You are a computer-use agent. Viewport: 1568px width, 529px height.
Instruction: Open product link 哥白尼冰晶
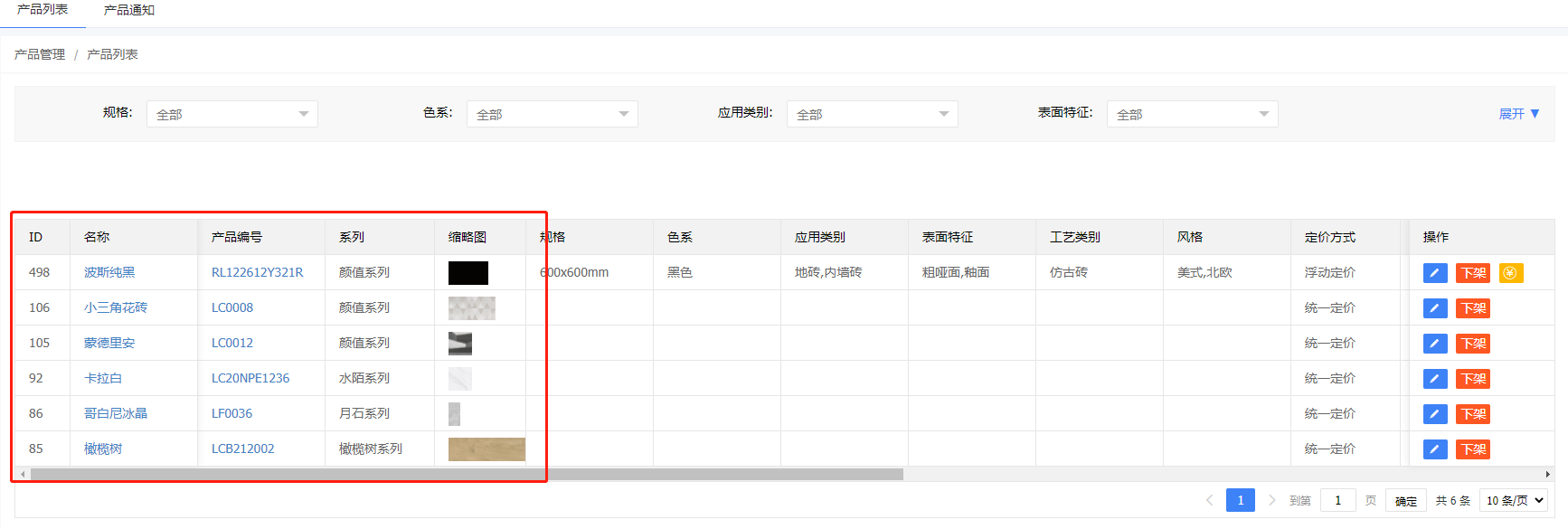[116, 413]
